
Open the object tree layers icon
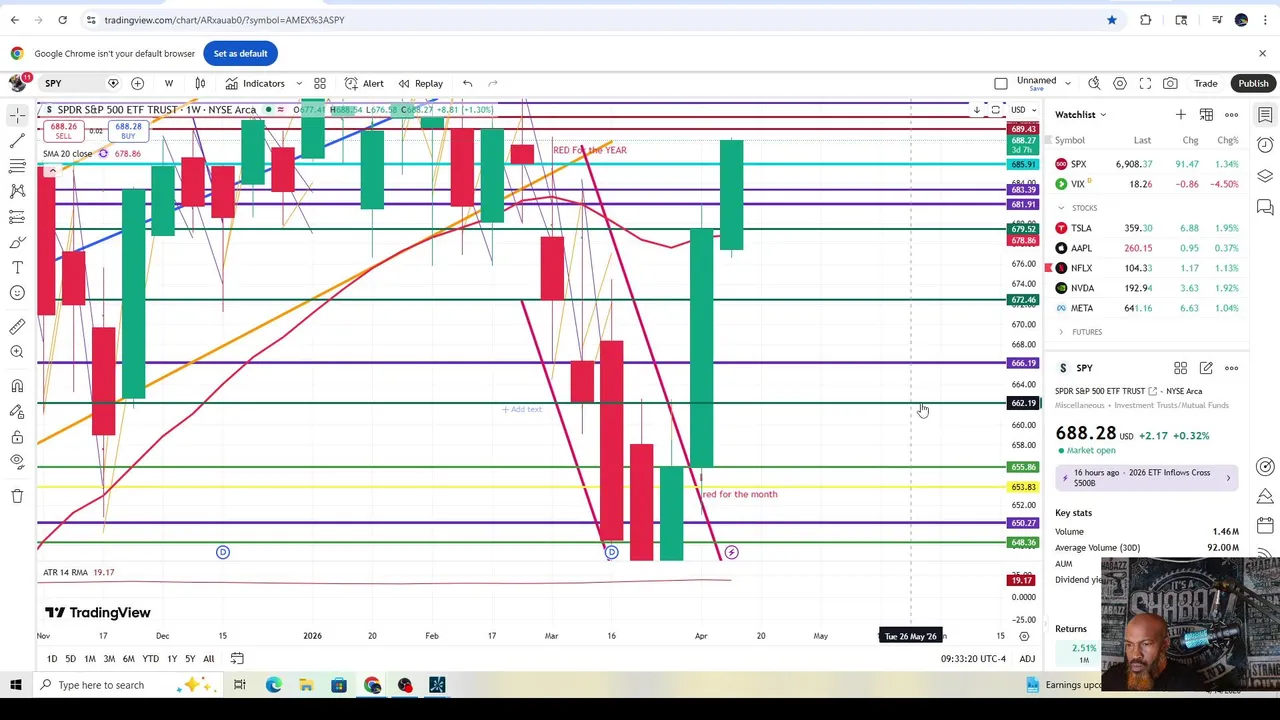coord(1265,176)
